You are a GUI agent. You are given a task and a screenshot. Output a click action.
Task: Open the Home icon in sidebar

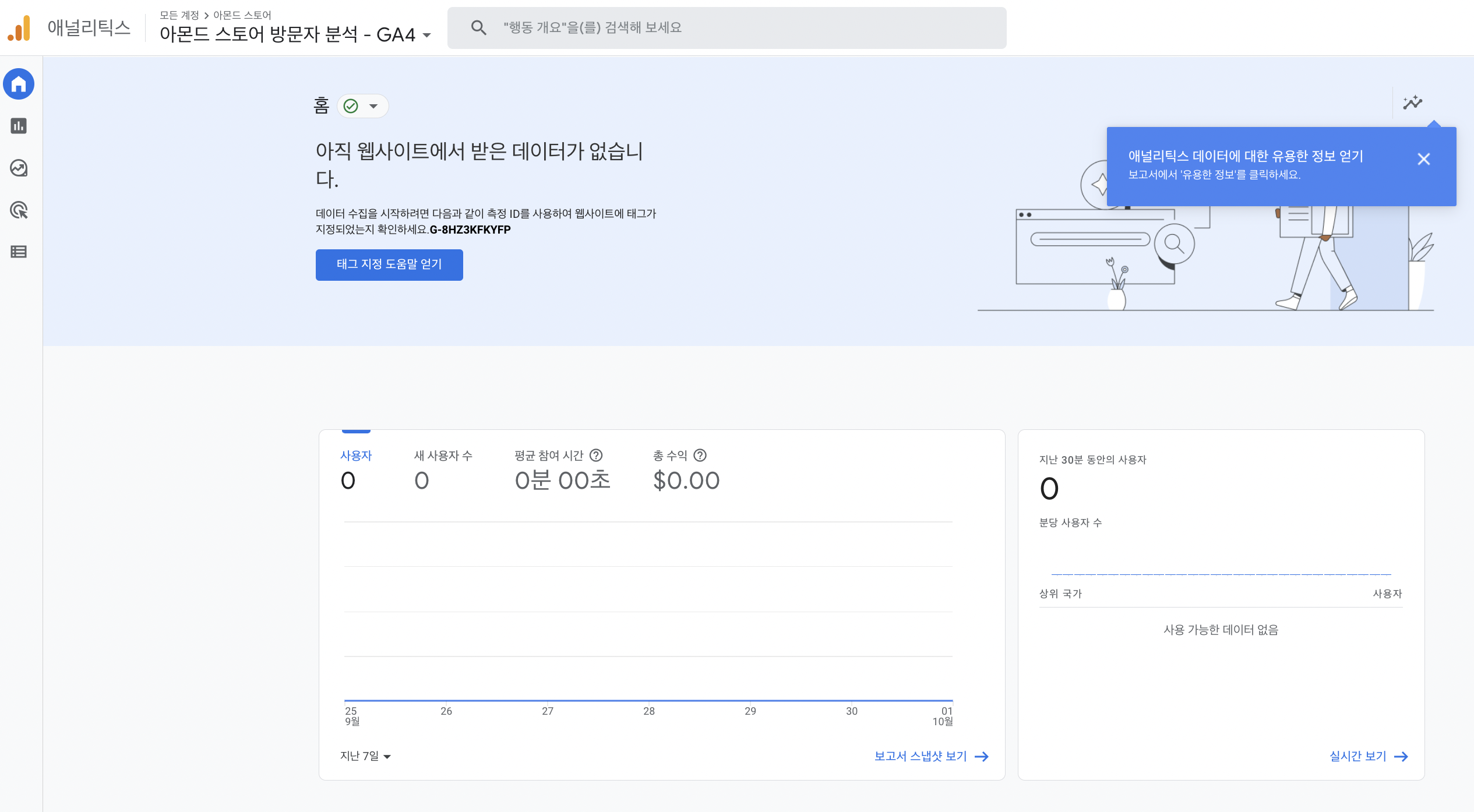(x=19, y=84)
